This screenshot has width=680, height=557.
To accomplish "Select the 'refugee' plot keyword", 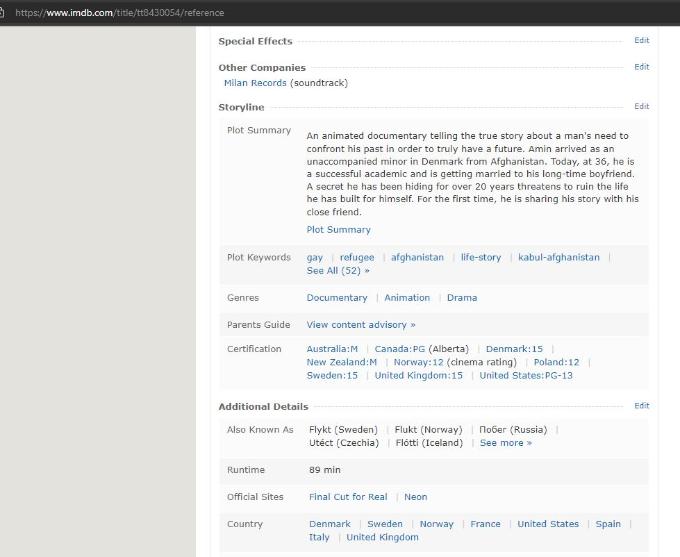I will click(356, 257).
